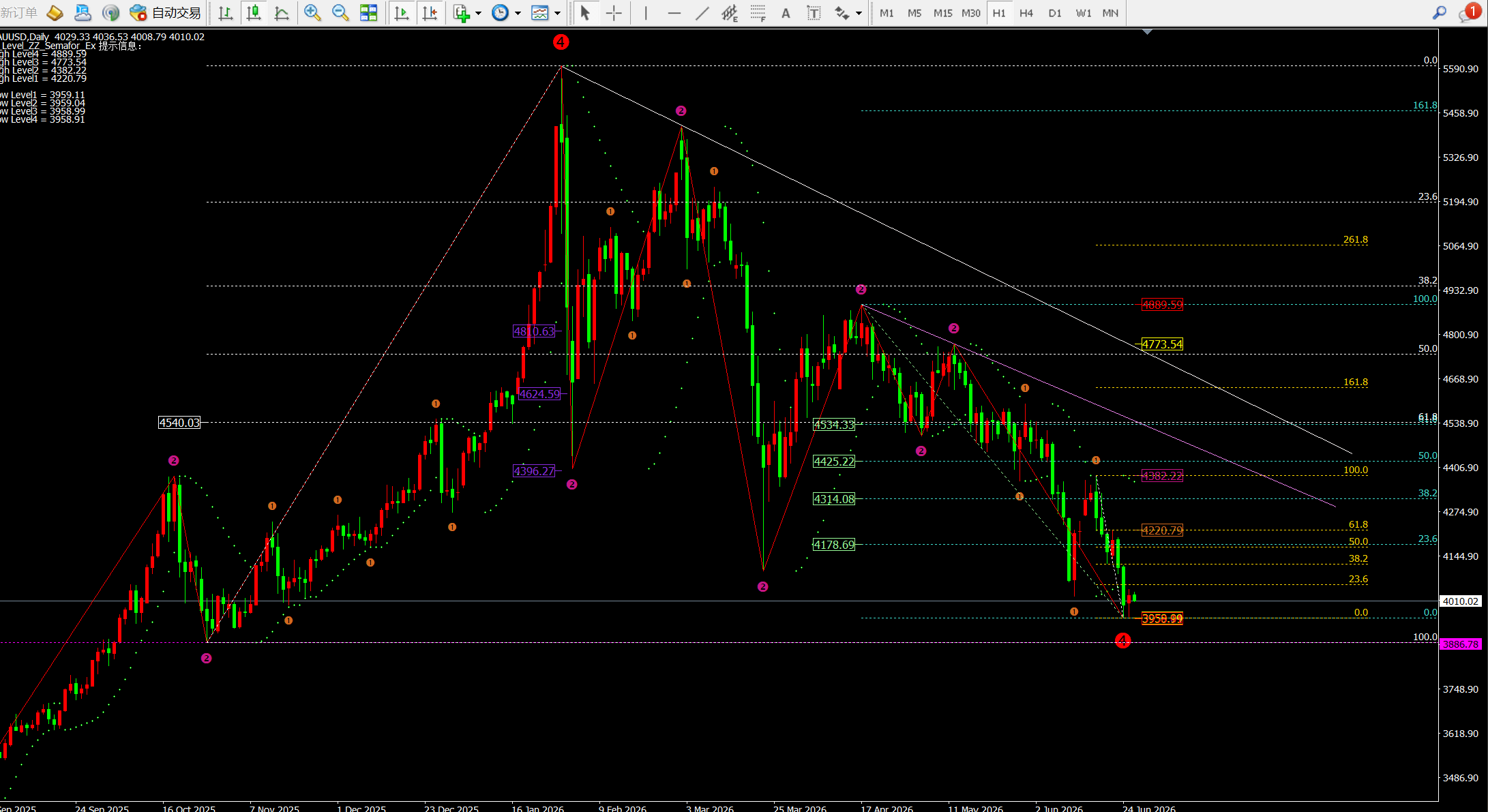Click the 5590.90 price axis value
This screenshot has height=812, width=1488.
1461,69
